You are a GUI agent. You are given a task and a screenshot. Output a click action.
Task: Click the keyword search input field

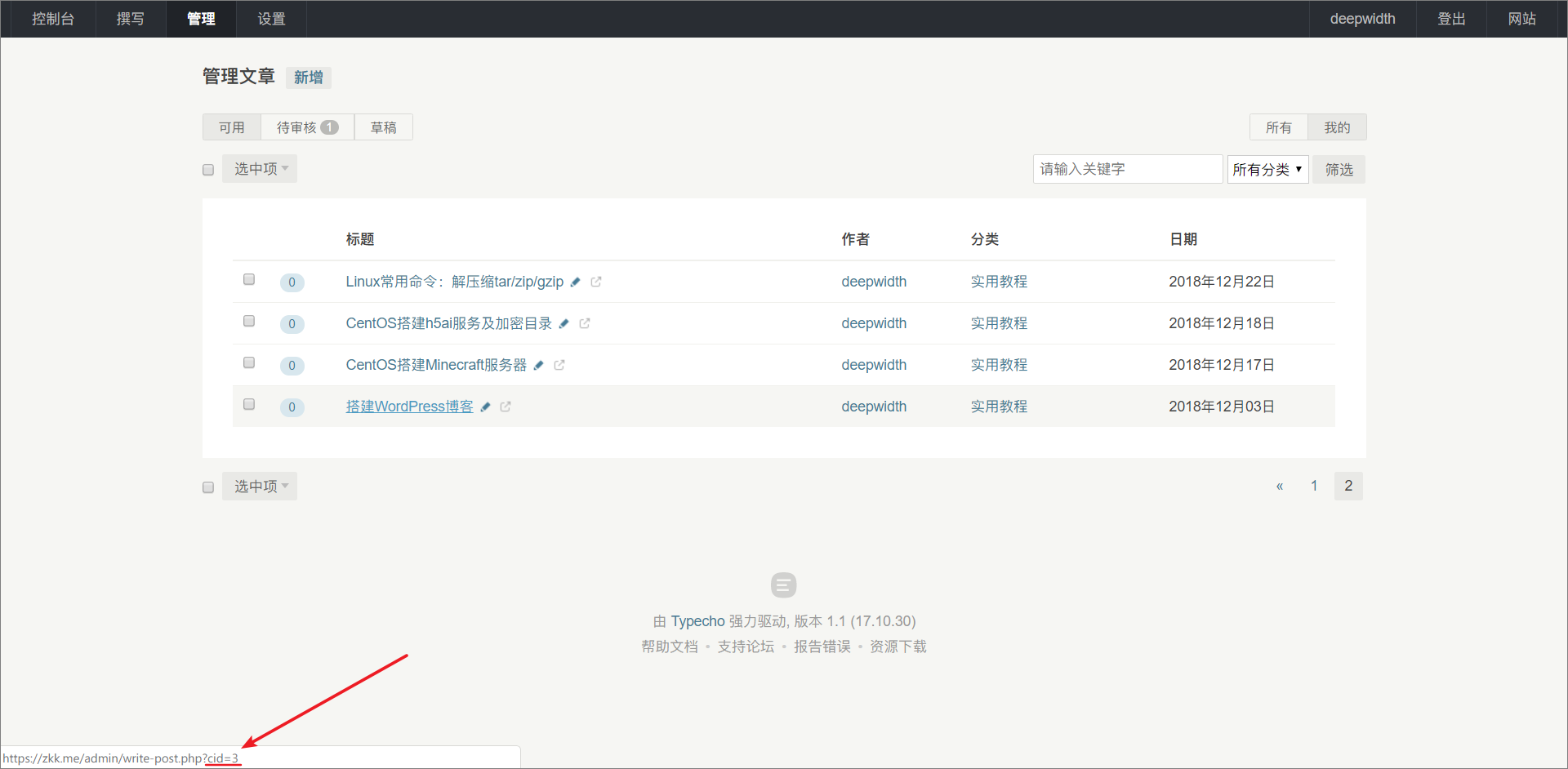1127,169
